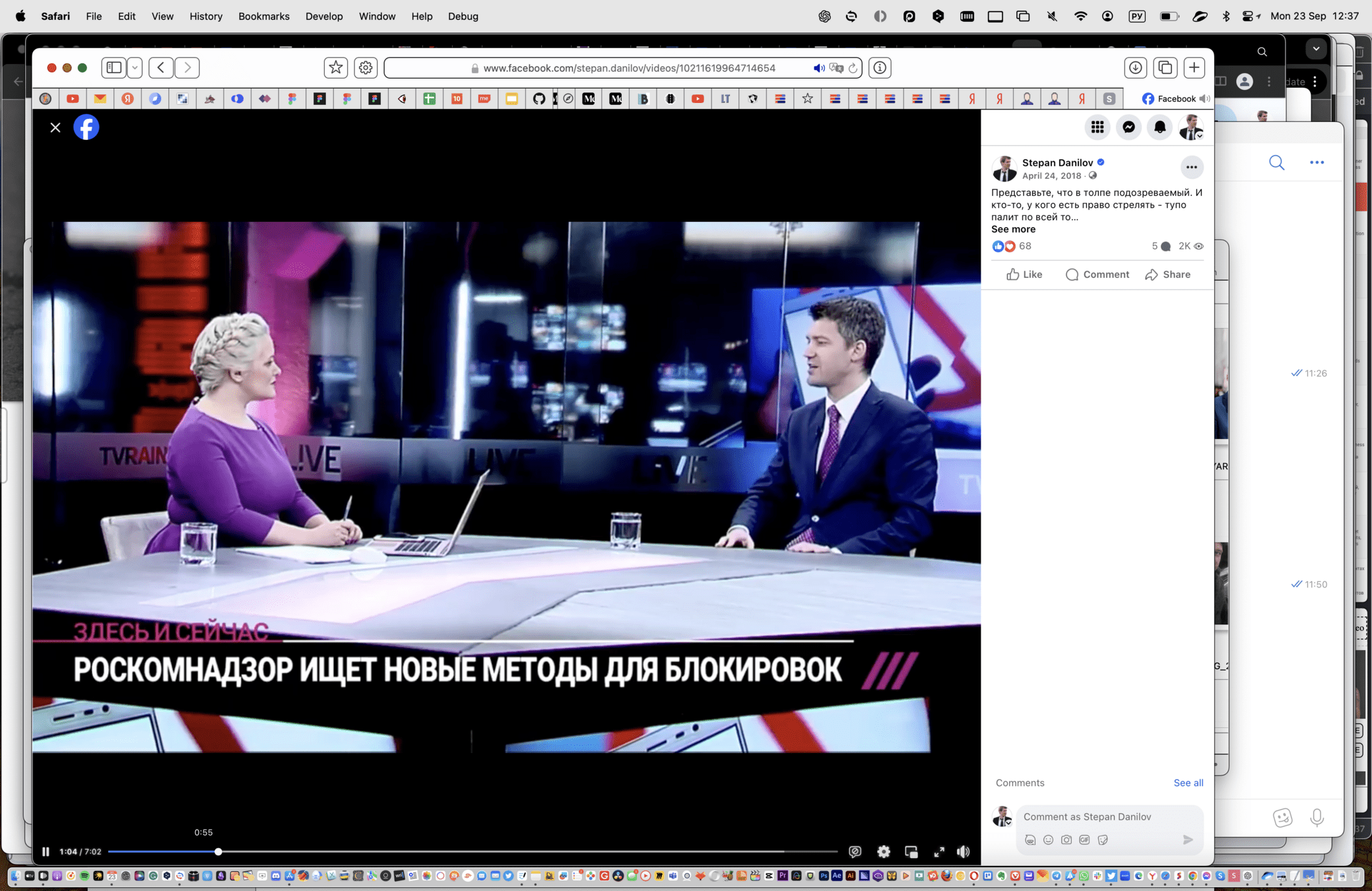The width and height of the screenshot is (1372, 891).
Task: Open post options three-dot menu
Action: [x=1191, y=167]
